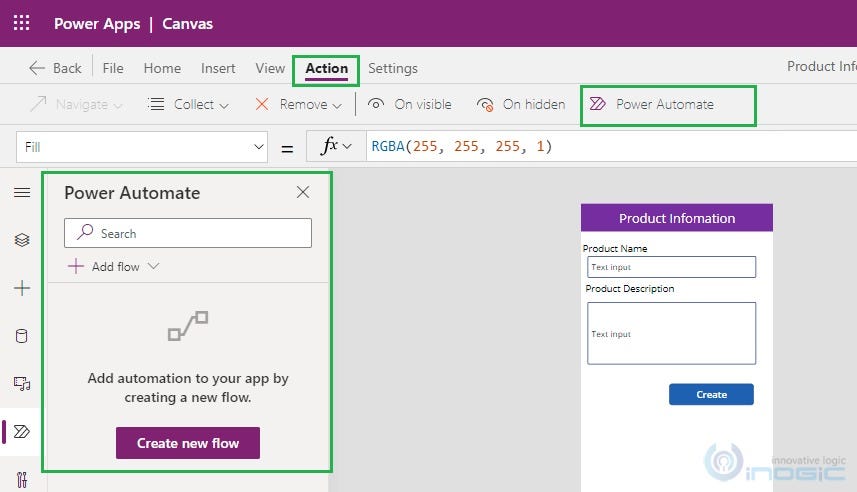The height and width of the screenshot is (492, 857).
Task: Expand the fx formula options chevron
Action: 347,147
